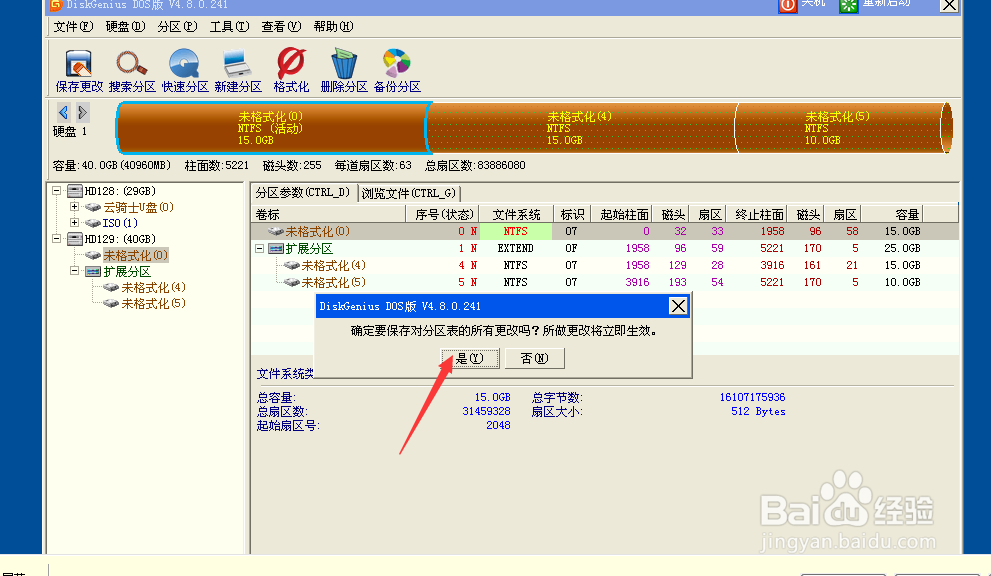Go to previous disk with left arrow
991x576 pixels.
point(63,113)
